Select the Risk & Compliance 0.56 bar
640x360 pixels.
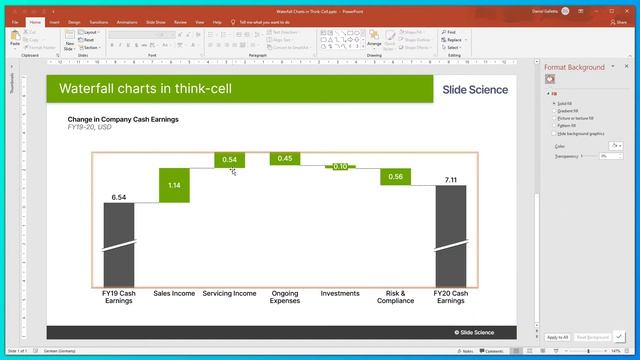[x=396, y=177]
